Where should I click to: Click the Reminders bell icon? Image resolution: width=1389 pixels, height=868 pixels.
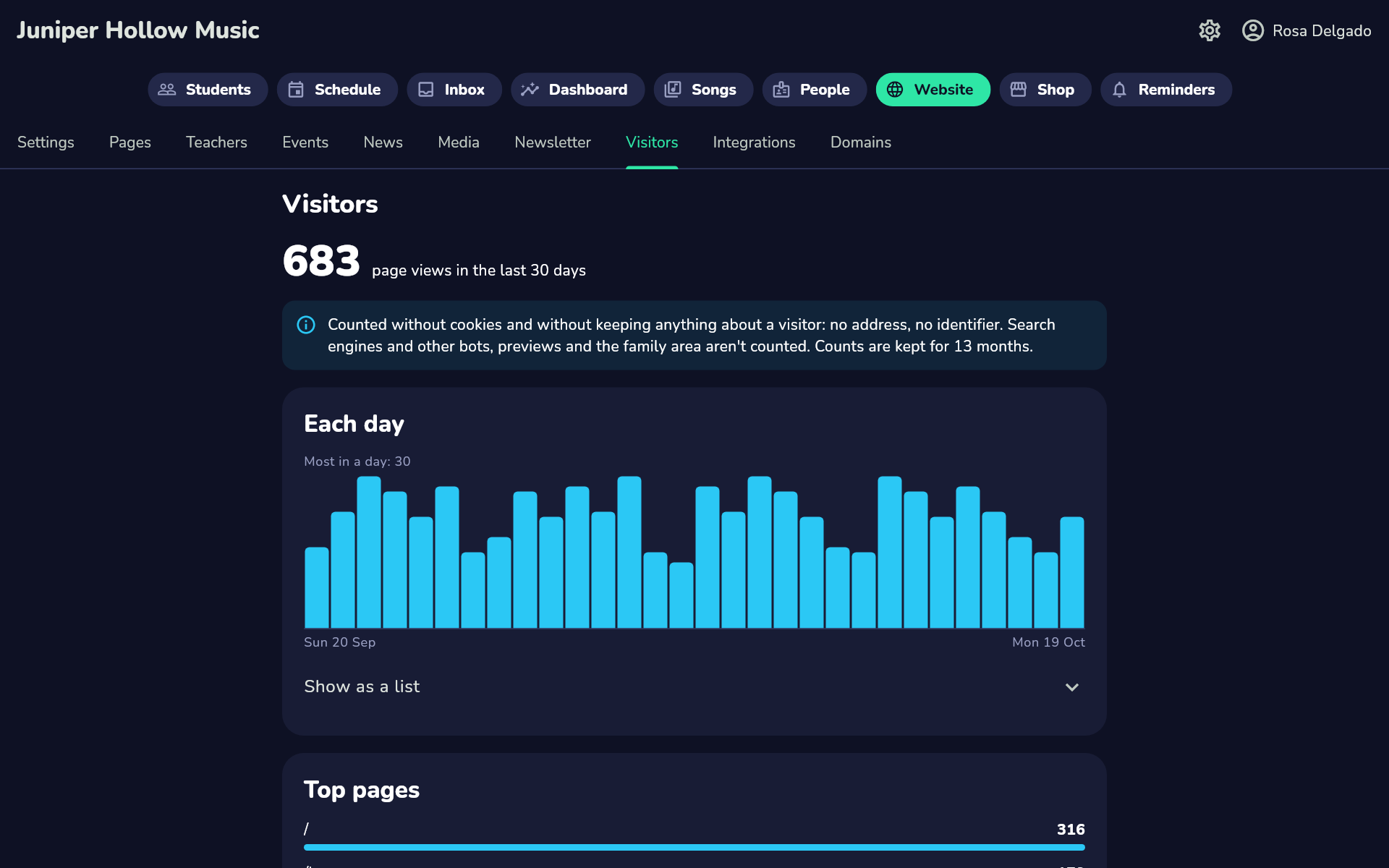1119,90
